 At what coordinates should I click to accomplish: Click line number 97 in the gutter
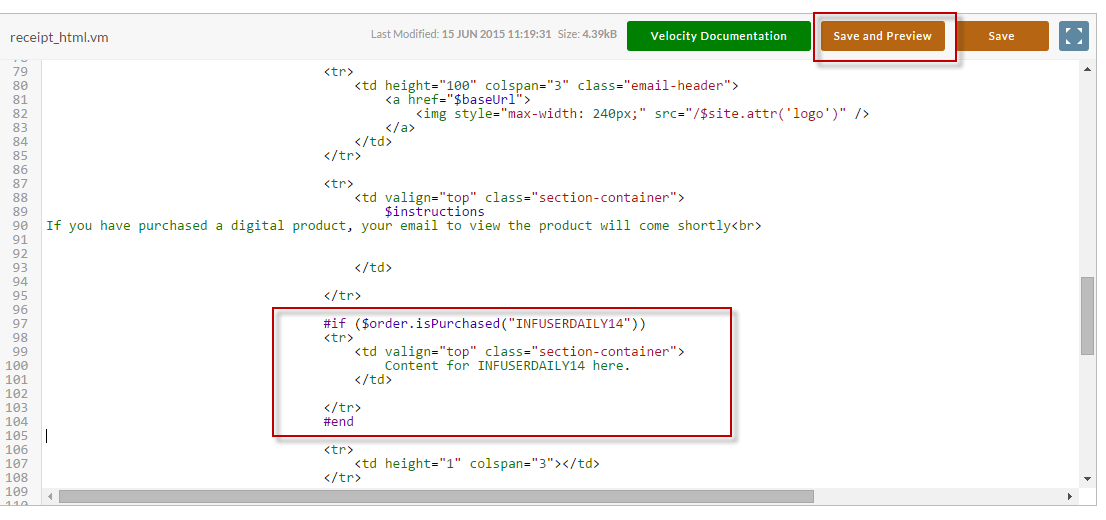coord(20,324)
